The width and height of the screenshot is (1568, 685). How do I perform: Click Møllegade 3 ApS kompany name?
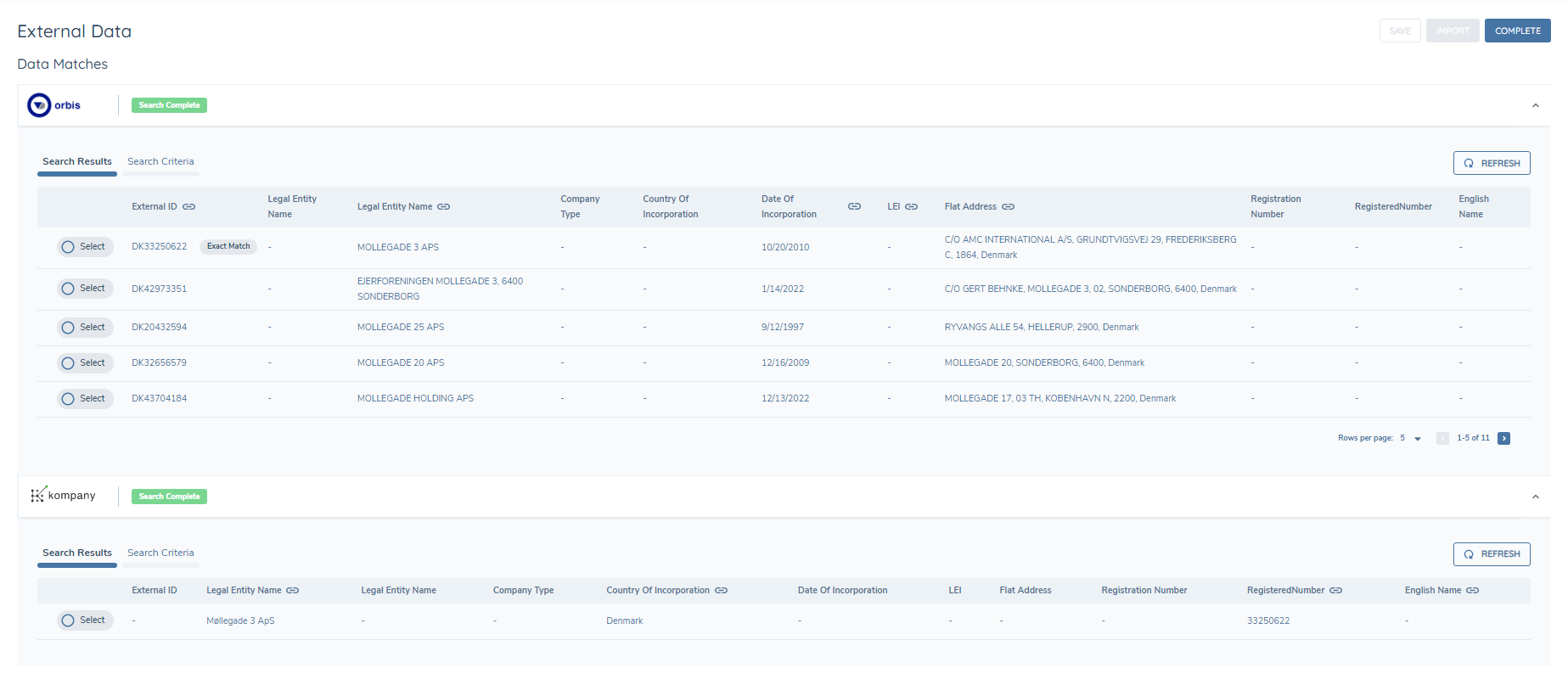[x=240, y=621]
